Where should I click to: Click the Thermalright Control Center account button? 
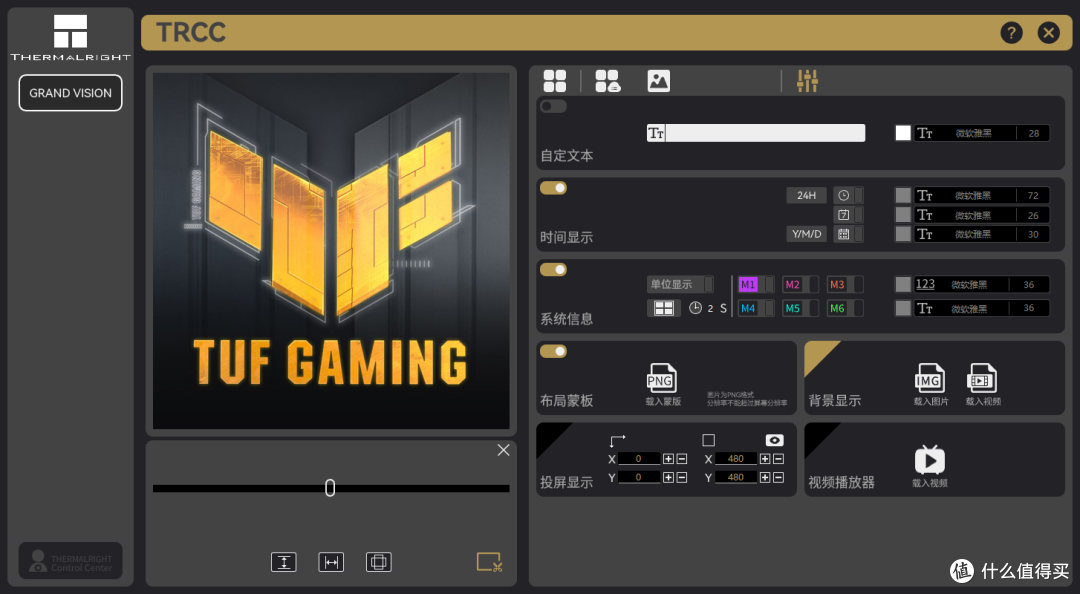coord(70,561)
